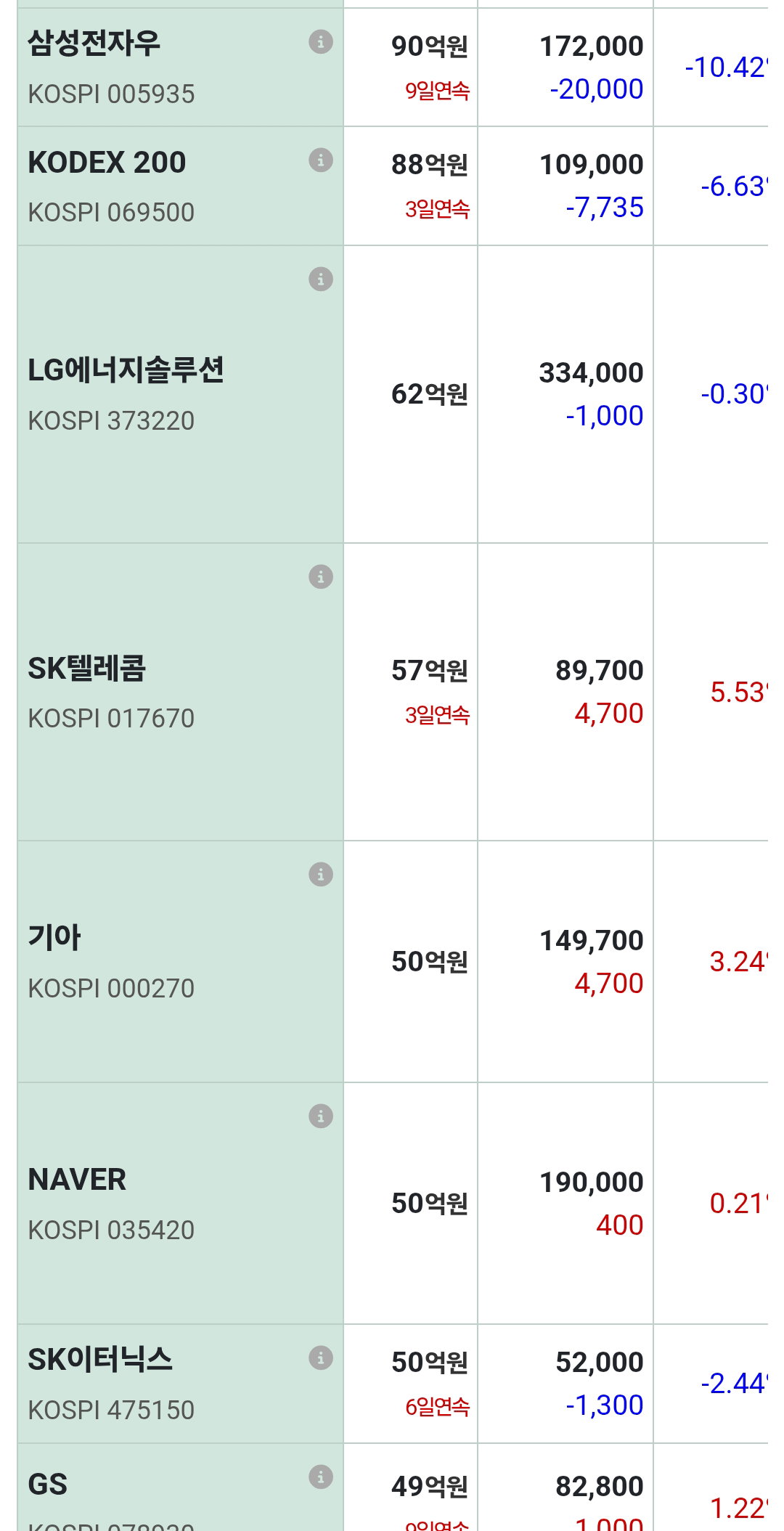Click the 5.53 percent change value
This screenshot has height=1531, width=784.
(x=738, y=693)
